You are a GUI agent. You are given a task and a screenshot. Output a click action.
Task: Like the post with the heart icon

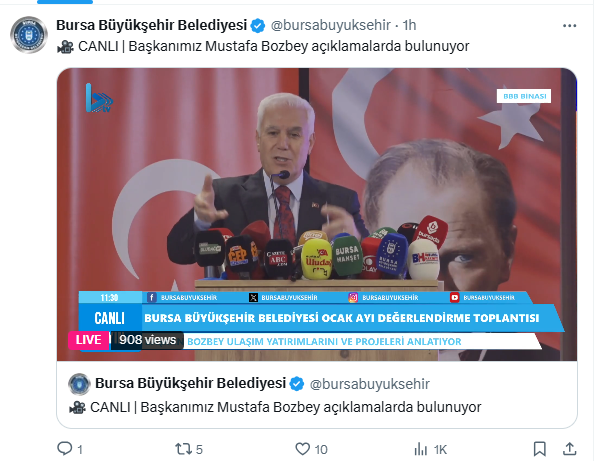(303, 449)
